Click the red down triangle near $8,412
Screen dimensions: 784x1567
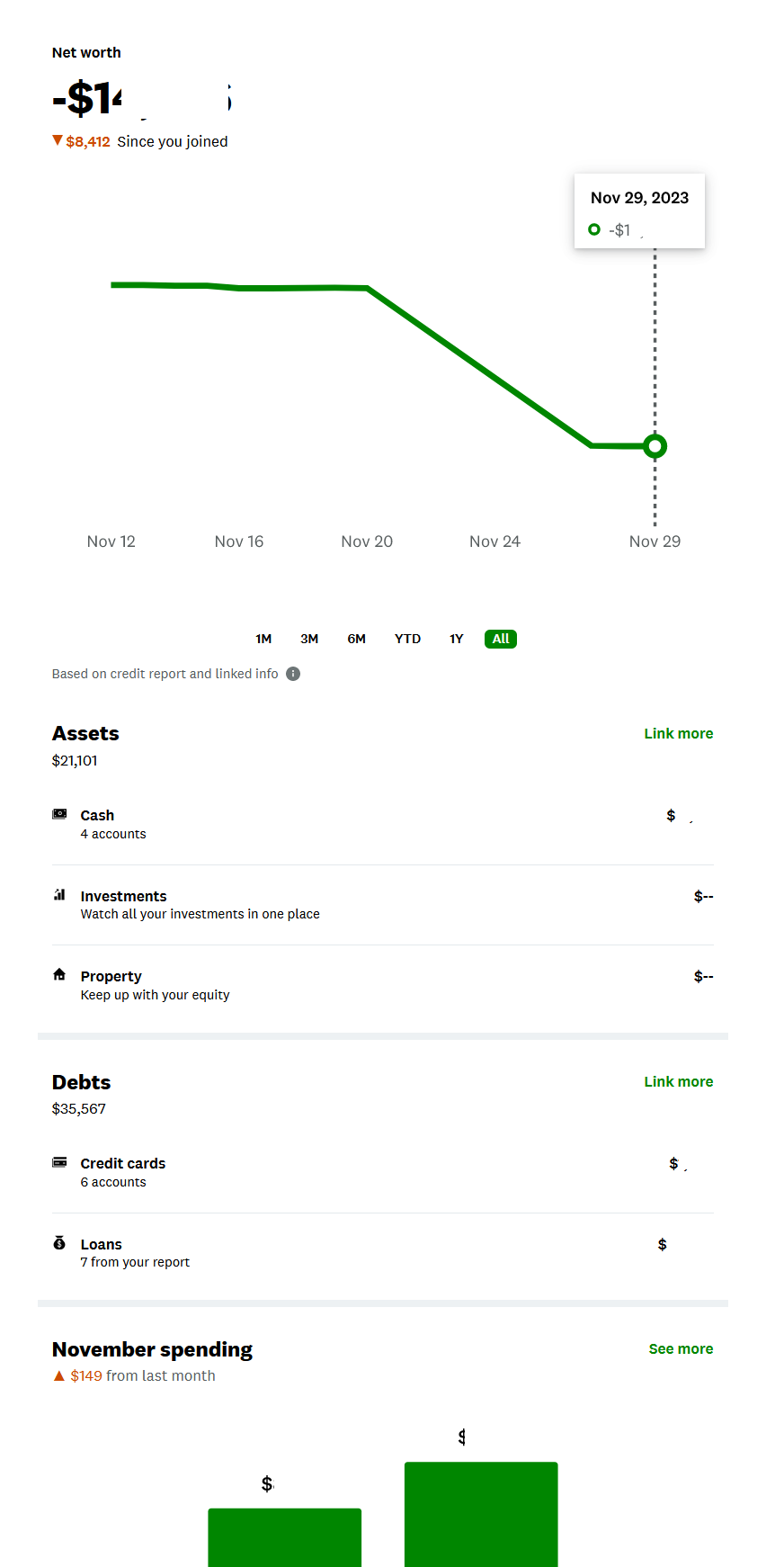(58, 140)
